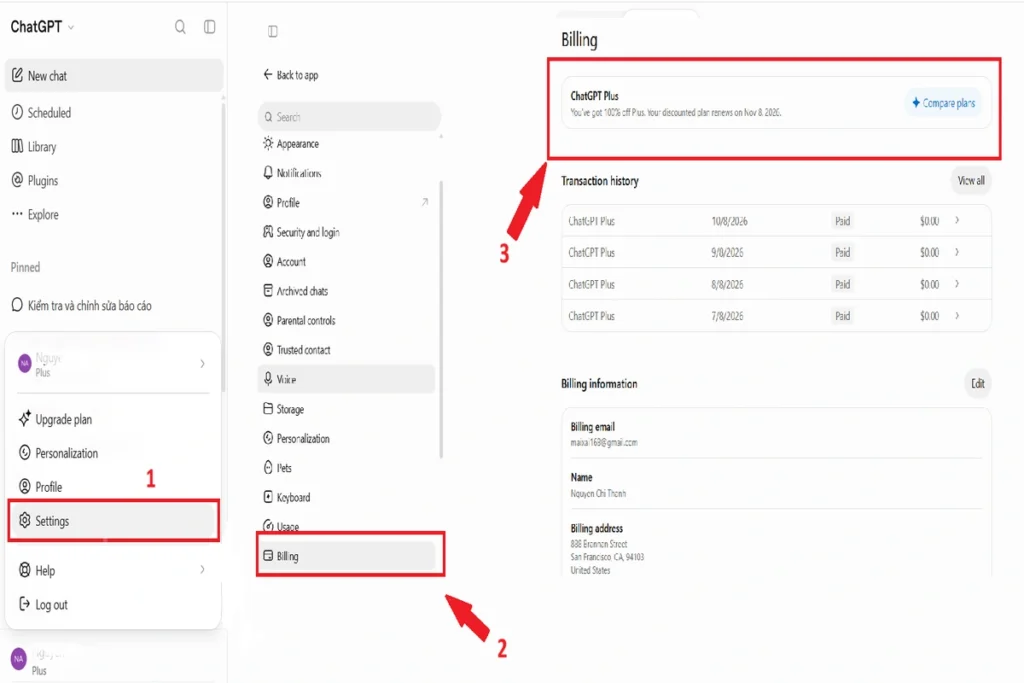Screen dimensions: 1024x683
Task: Click the New chat pencil icon
Action: [x=18, y=75]
